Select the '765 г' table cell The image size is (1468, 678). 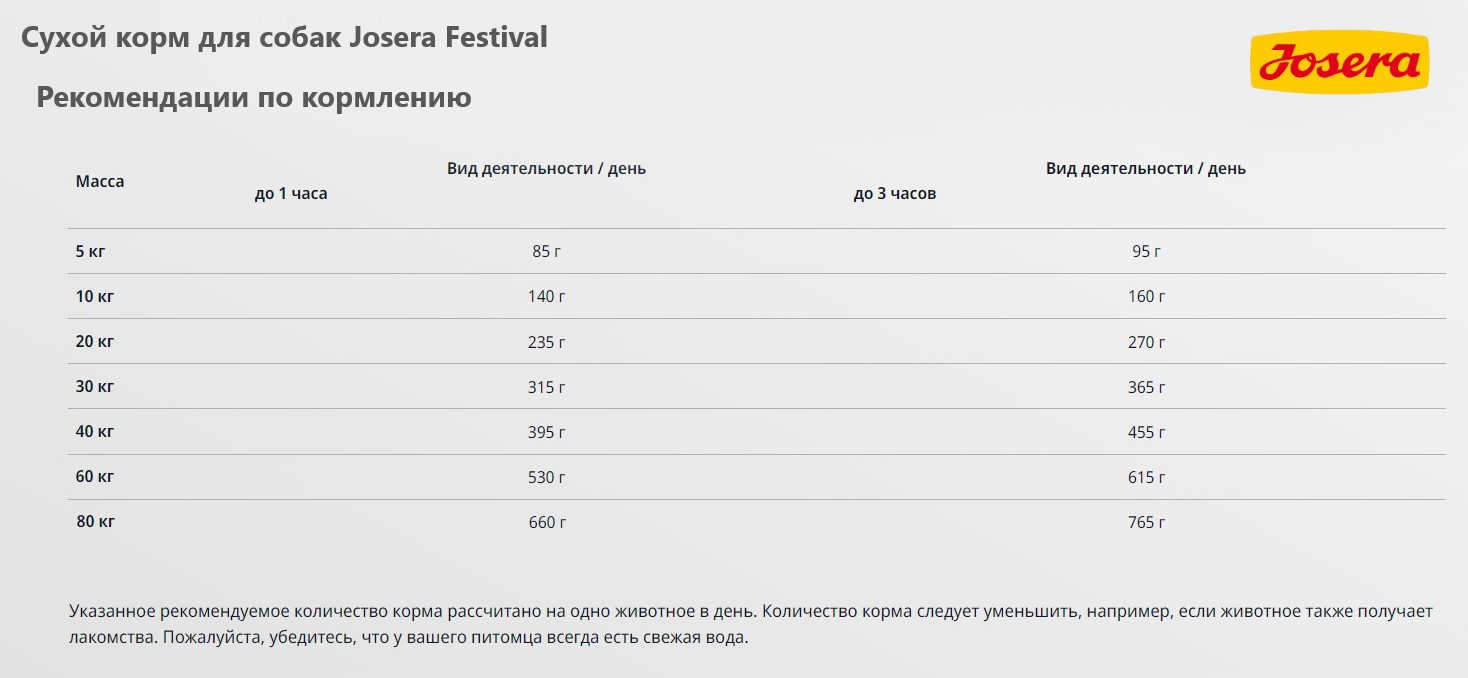(x=1146, y=522)
